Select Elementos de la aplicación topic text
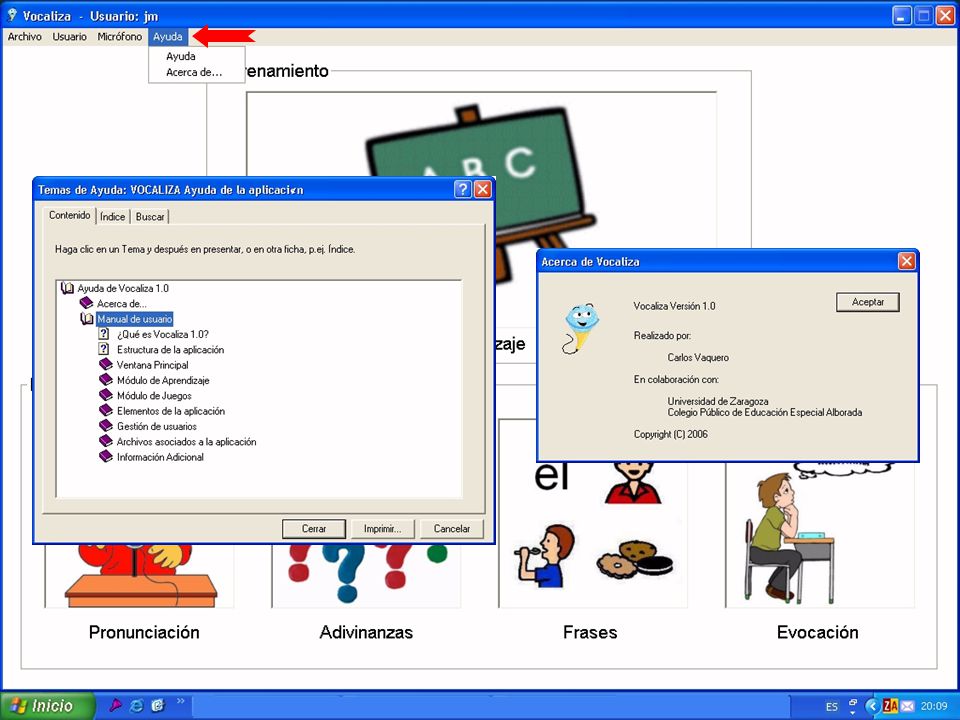 pos(171,411)
